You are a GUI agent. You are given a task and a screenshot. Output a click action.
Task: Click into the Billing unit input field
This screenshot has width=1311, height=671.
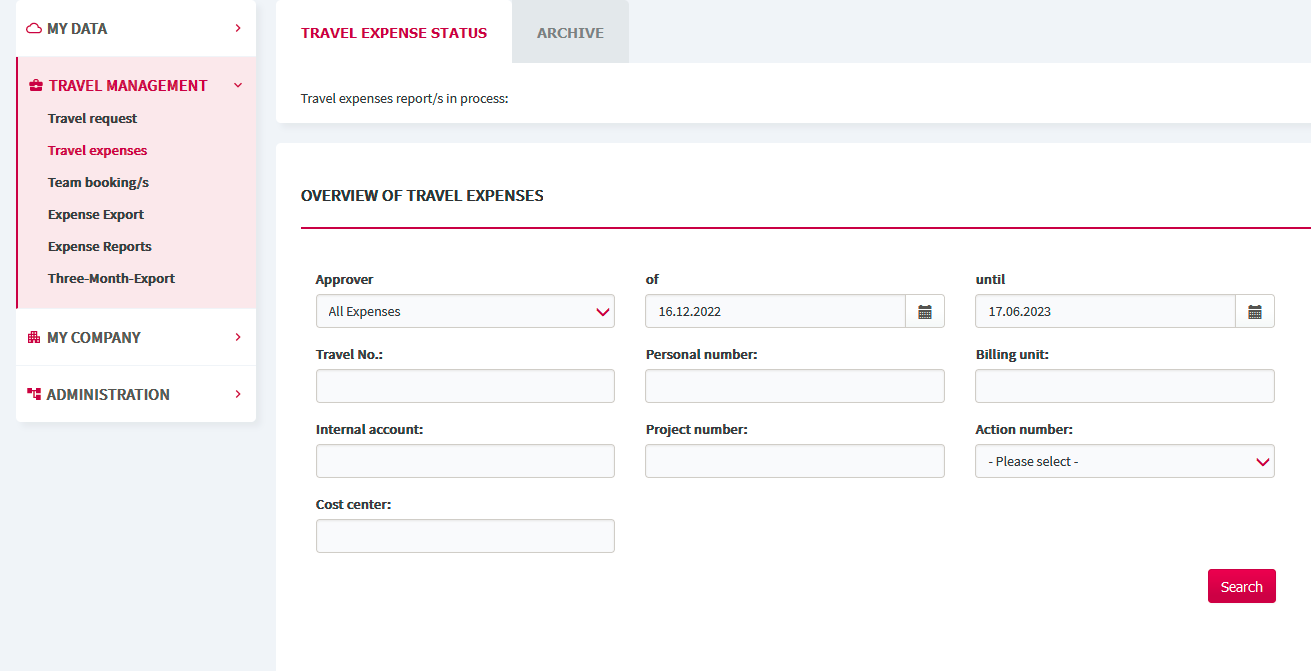tap(1125, 386)
